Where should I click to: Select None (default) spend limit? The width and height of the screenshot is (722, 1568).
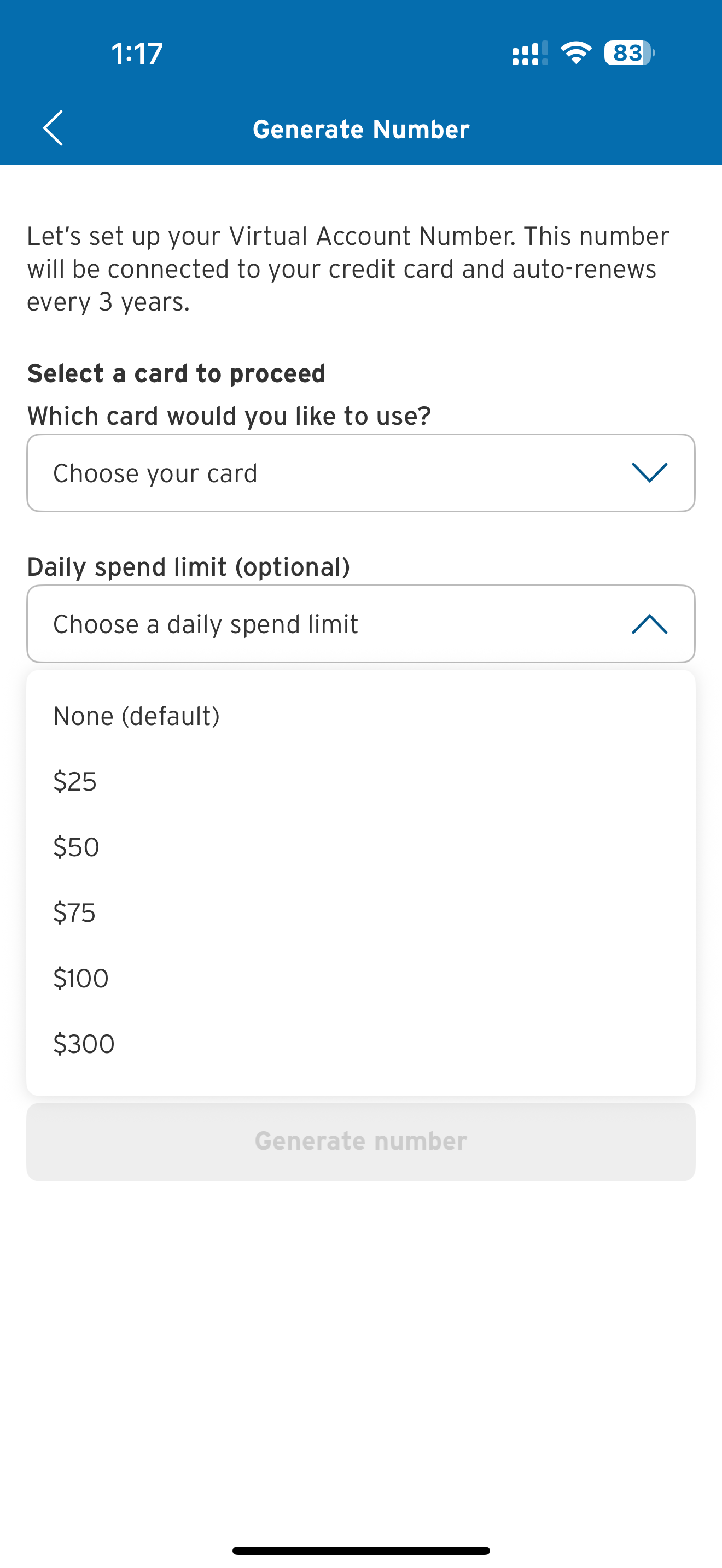136,716
